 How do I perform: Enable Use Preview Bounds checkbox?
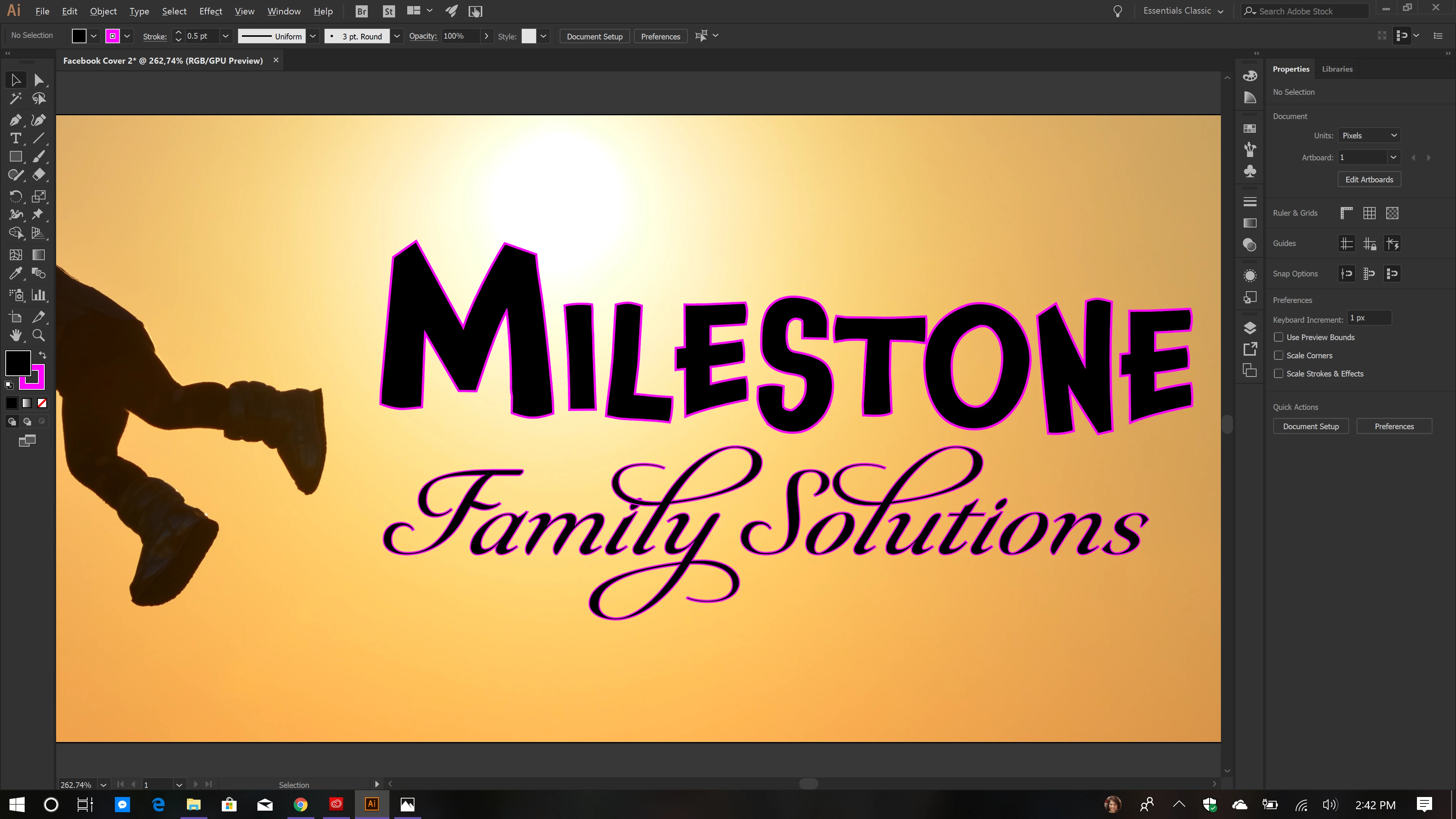point(1278,337)
